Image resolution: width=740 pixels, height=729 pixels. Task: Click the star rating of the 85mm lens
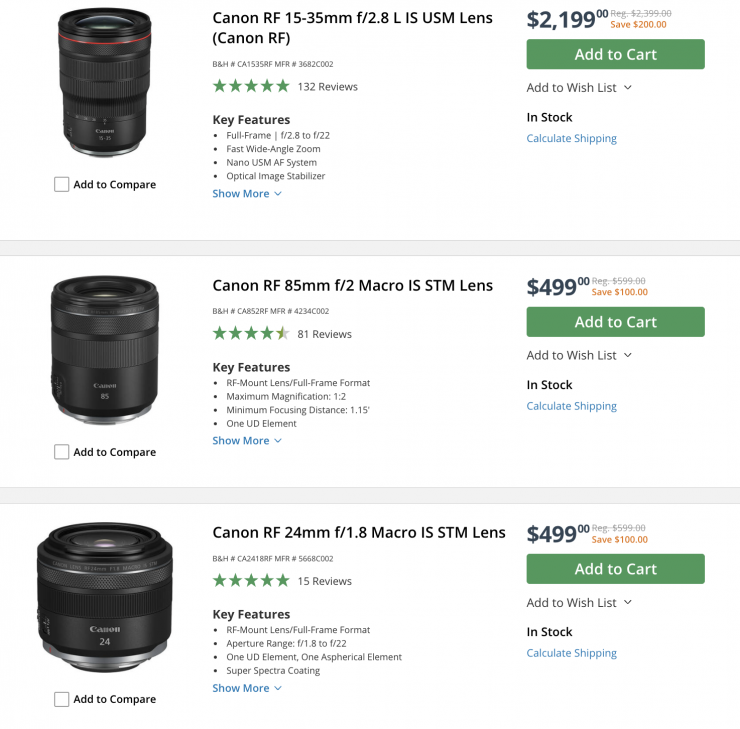point(251,334)
